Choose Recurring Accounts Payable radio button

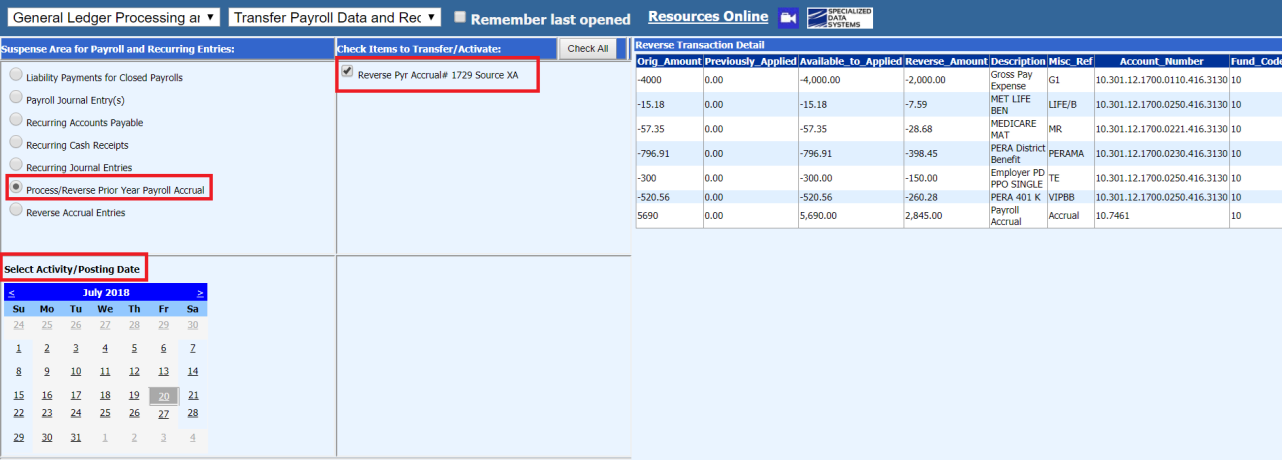pos(15,121)
